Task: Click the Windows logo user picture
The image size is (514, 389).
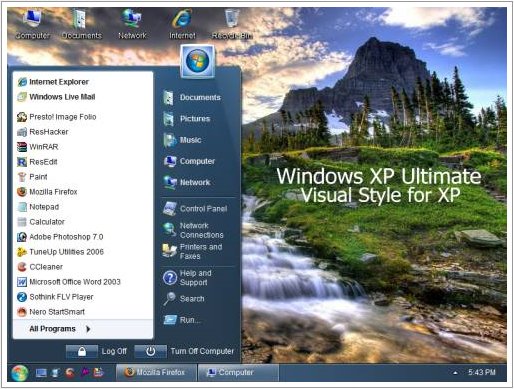Action: click(x=197, y=62)
